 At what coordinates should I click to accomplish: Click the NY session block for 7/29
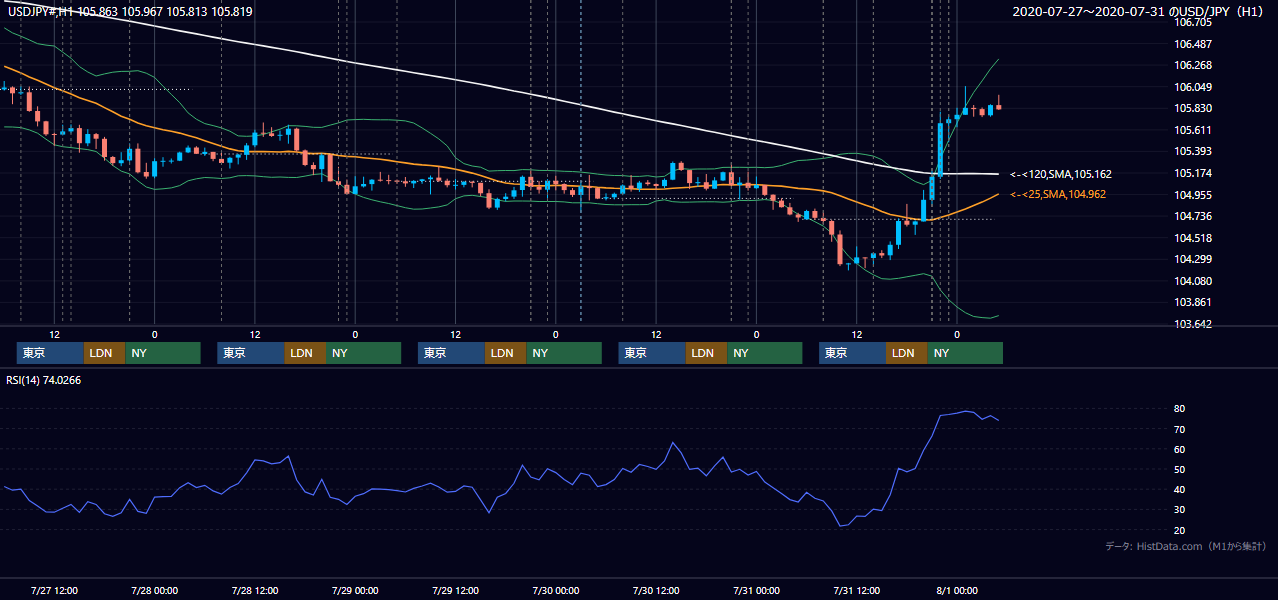pyautogui.click(x=564, y=353)
